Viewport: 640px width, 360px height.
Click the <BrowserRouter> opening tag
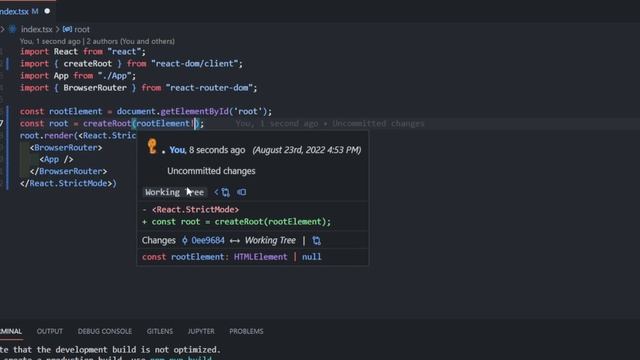[66, 148]
